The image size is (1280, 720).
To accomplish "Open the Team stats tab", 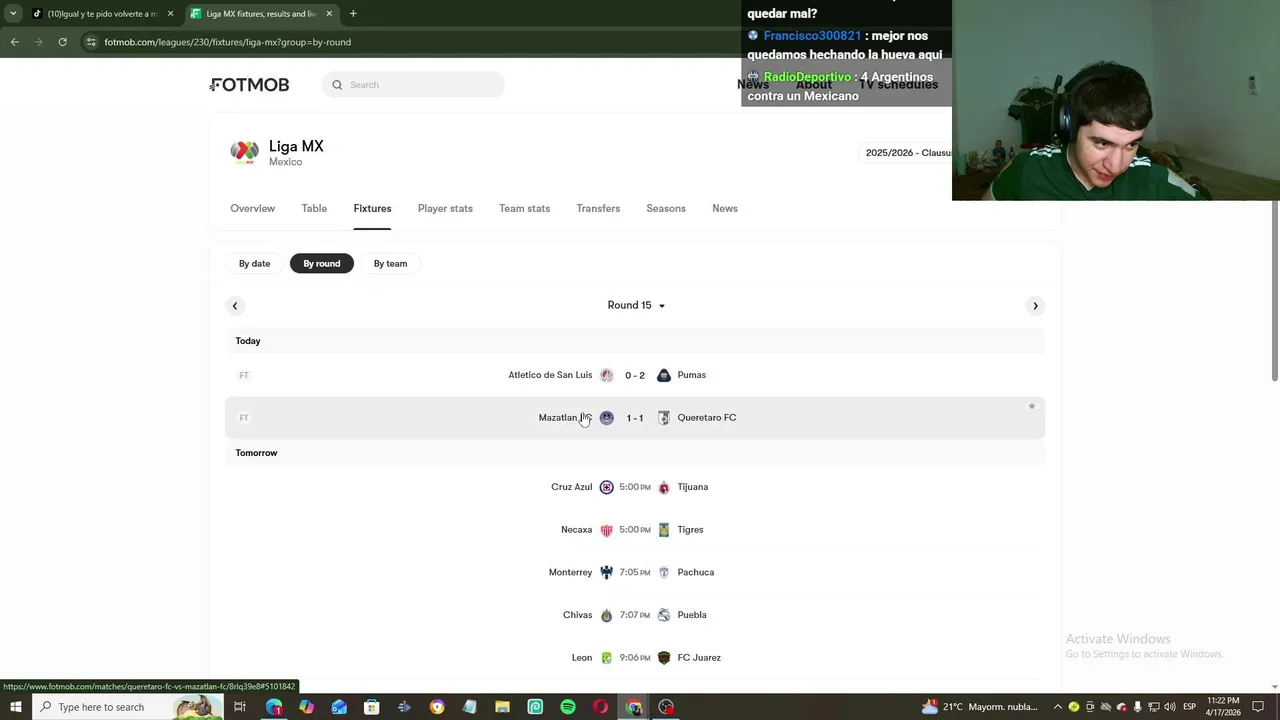I will click(524, 208).
